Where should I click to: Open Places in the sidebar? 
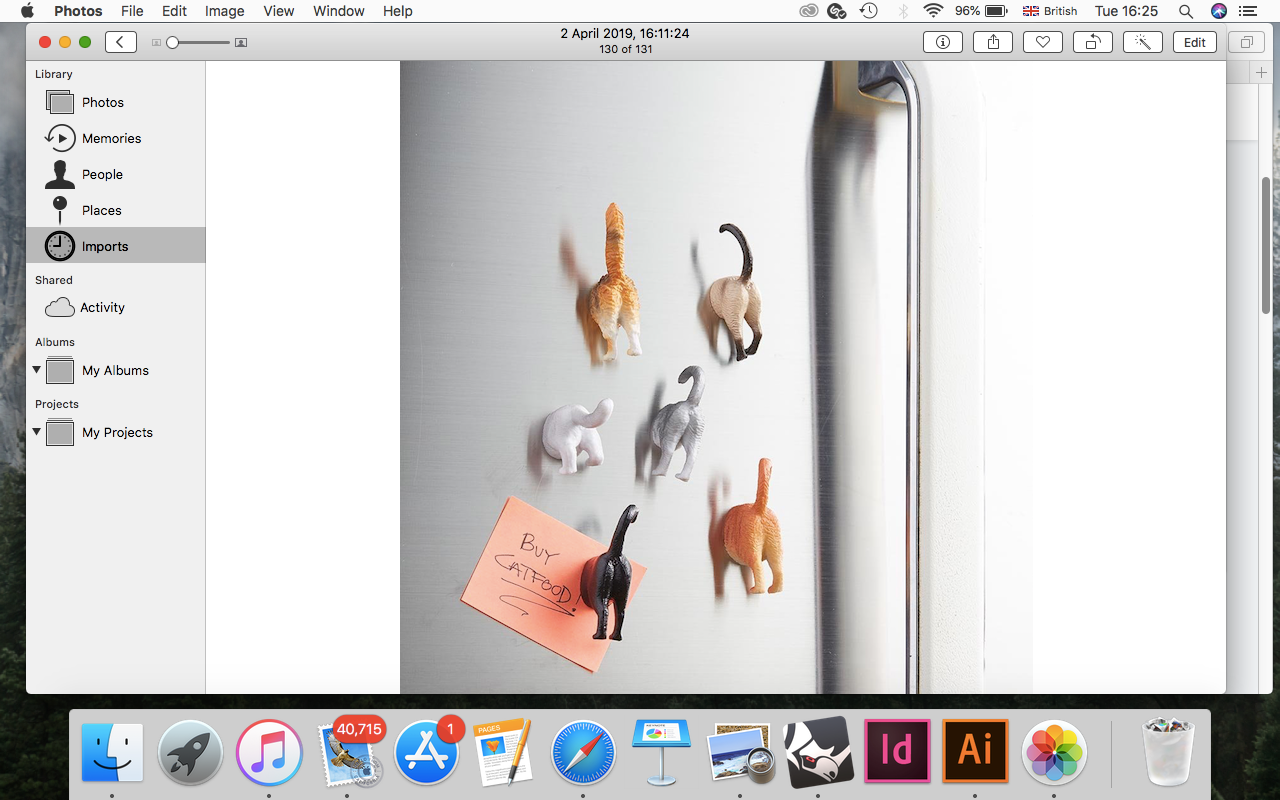pos(101,210)
